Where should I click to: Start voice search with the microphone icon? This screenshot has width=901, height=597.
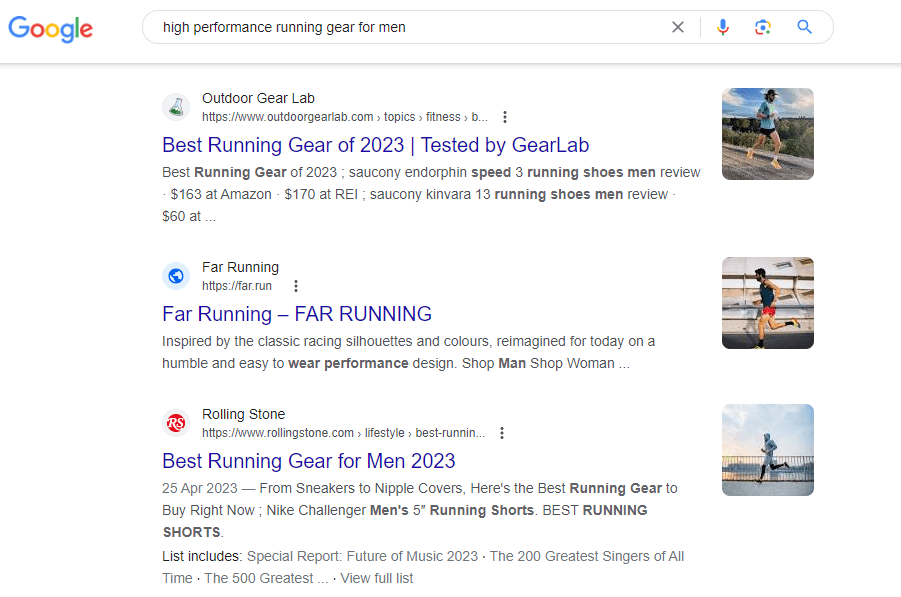(723, 27)
